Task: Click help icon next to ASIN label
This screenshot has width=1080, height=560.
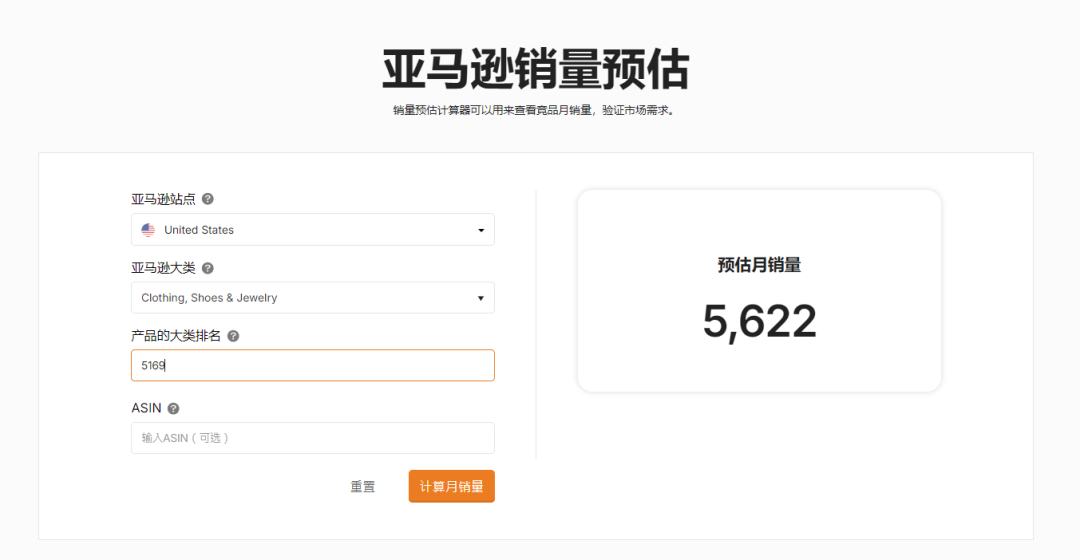Action: [174, 408]
